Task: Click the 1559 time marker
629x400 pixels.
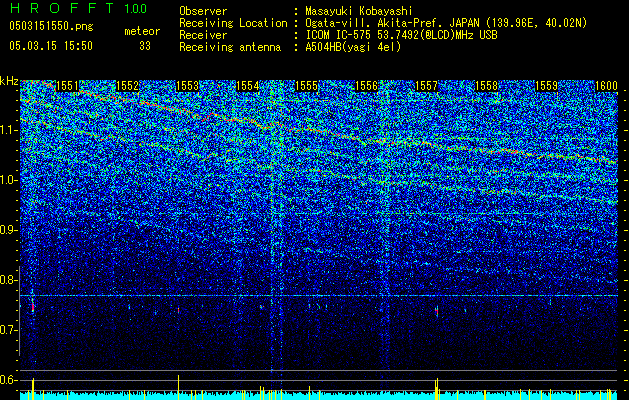Action: coord(546,86)
